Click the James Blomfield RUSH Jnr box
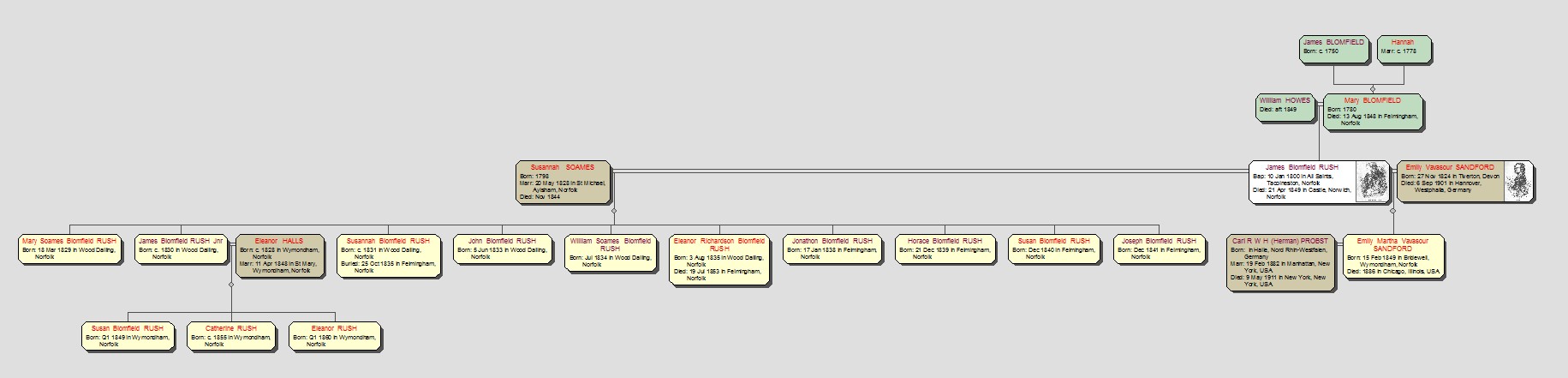This screenshot has width=1568, height=378. pos(181,249)
